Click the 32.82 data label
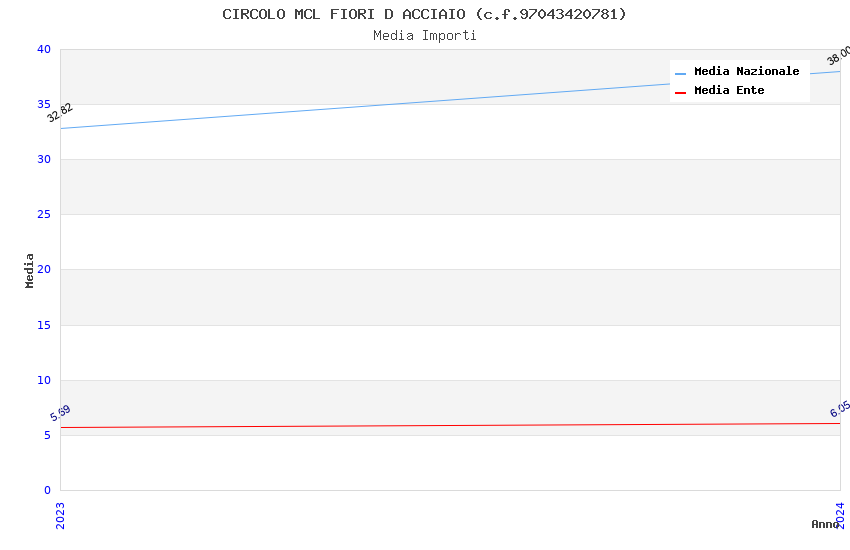850x550 pixels. [x=60, y=113]
